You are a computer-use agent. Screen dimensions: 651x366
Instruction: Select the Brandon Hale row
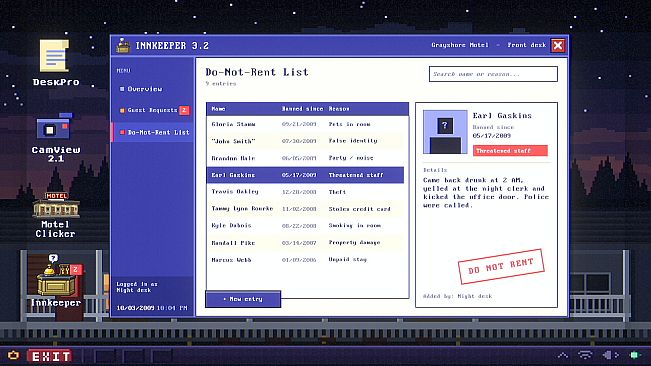pyautogui.click(x=305, y=158)
